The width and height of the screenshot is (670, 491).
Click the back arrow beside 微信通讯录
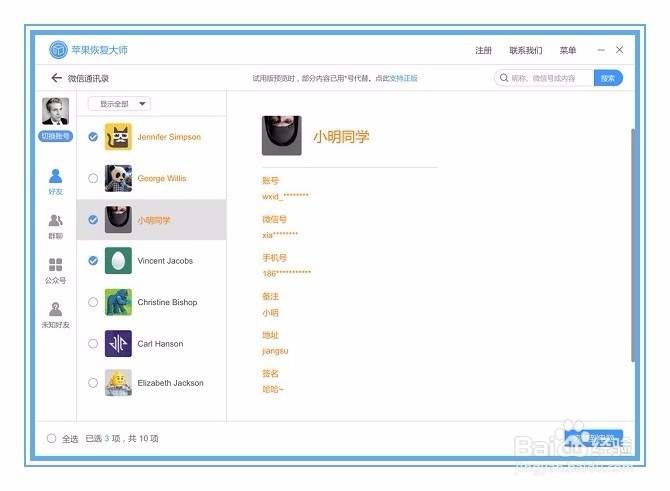(57, 78)
